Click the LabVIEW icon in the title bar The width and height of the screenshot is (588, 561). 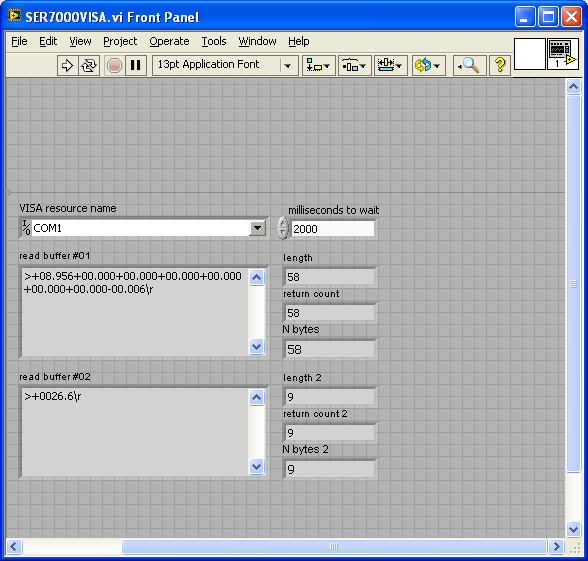click(x=14, y=16)
